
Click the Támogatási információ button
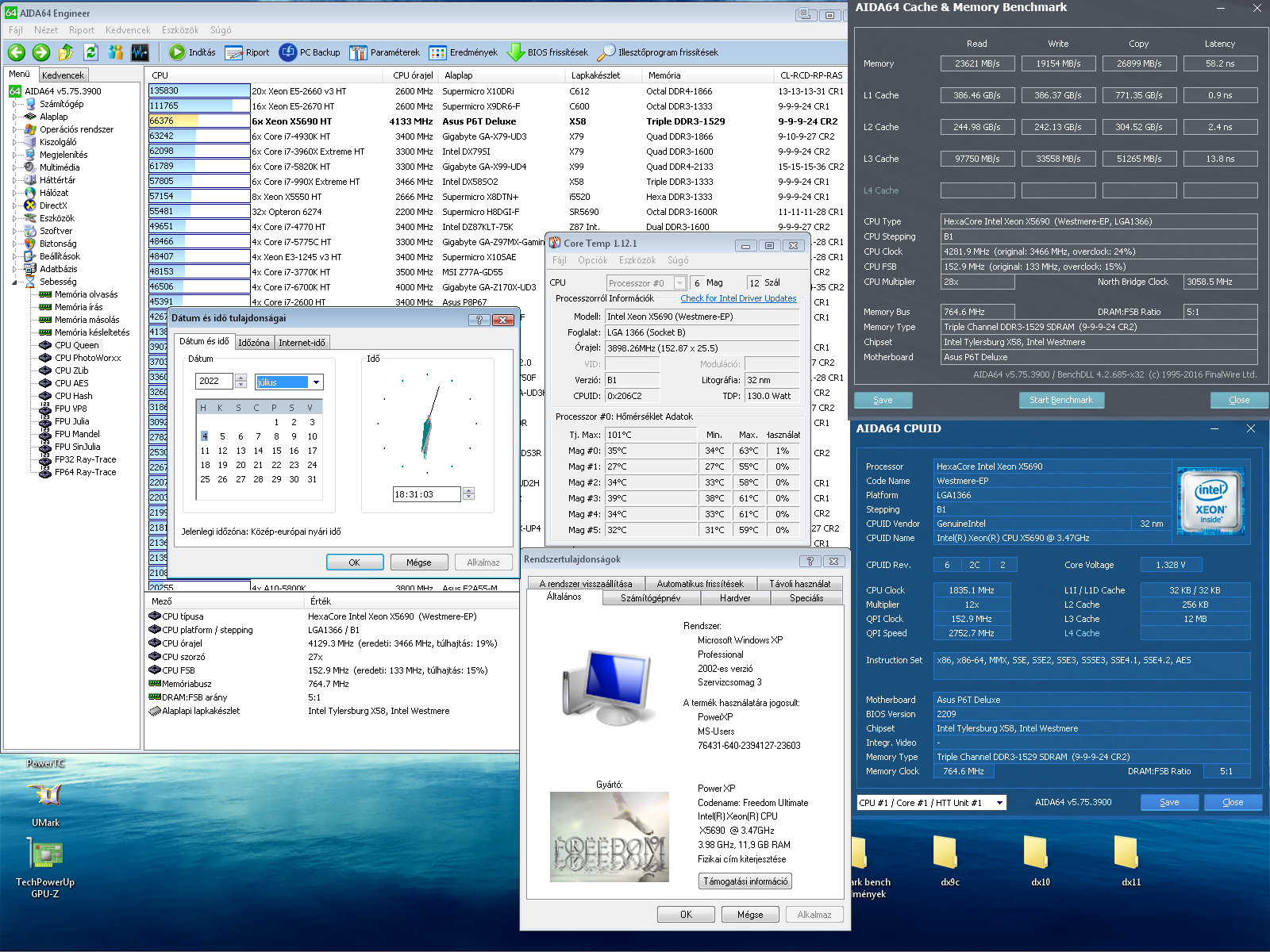tap(745, 881)
